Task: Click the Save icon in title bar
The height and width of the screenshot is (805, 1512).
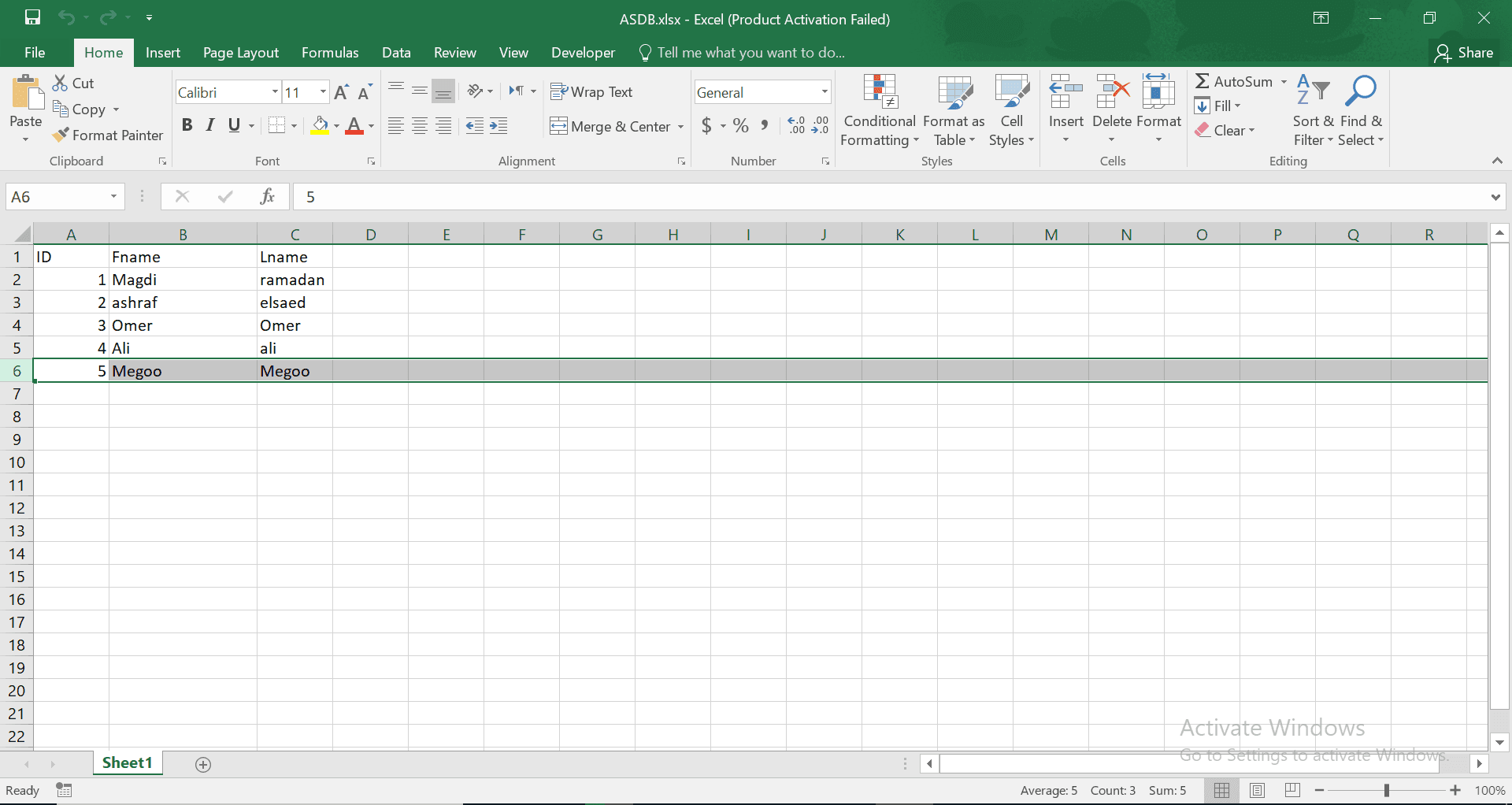Action: pos(32,17)
